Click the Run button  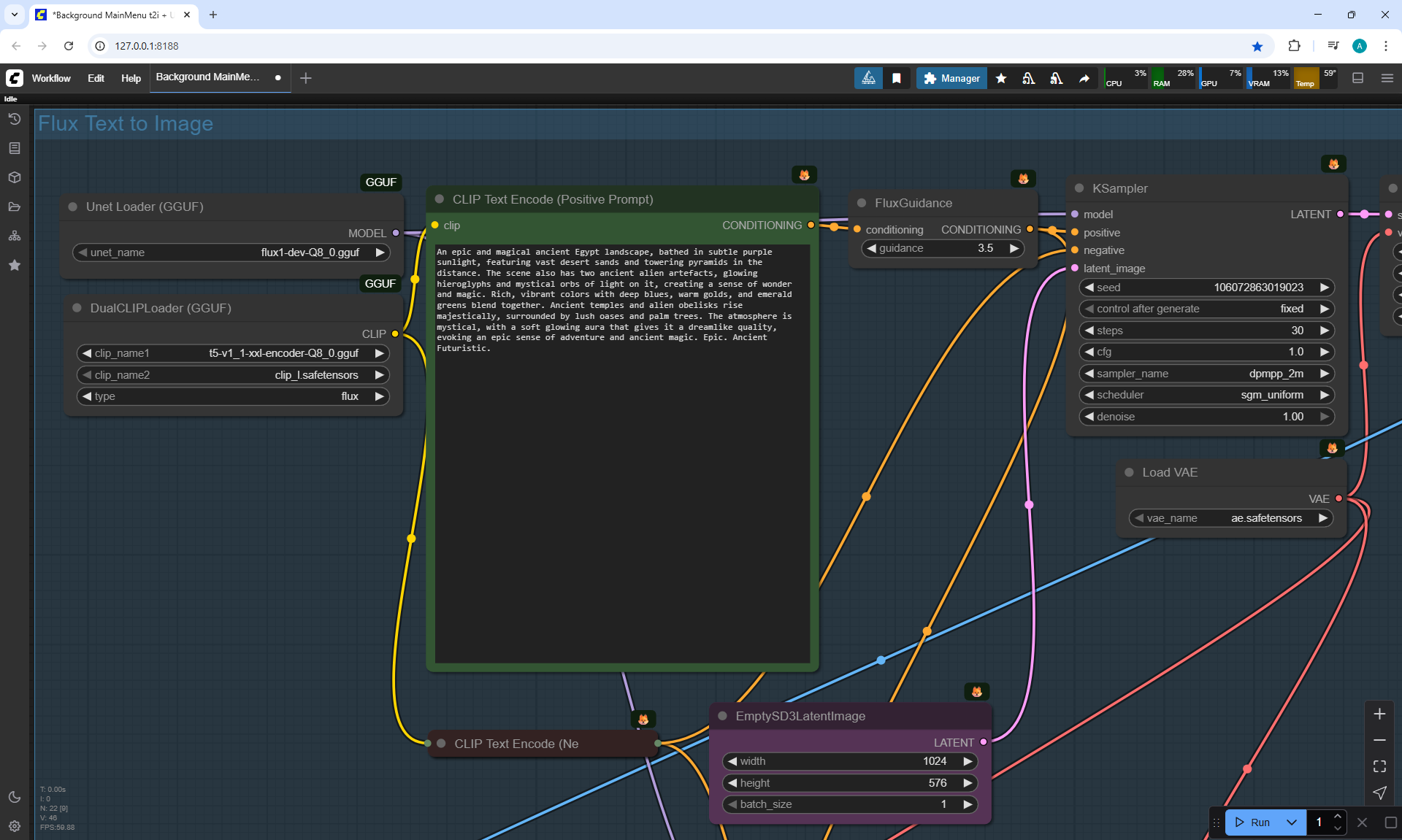(x=1254, y=822)
